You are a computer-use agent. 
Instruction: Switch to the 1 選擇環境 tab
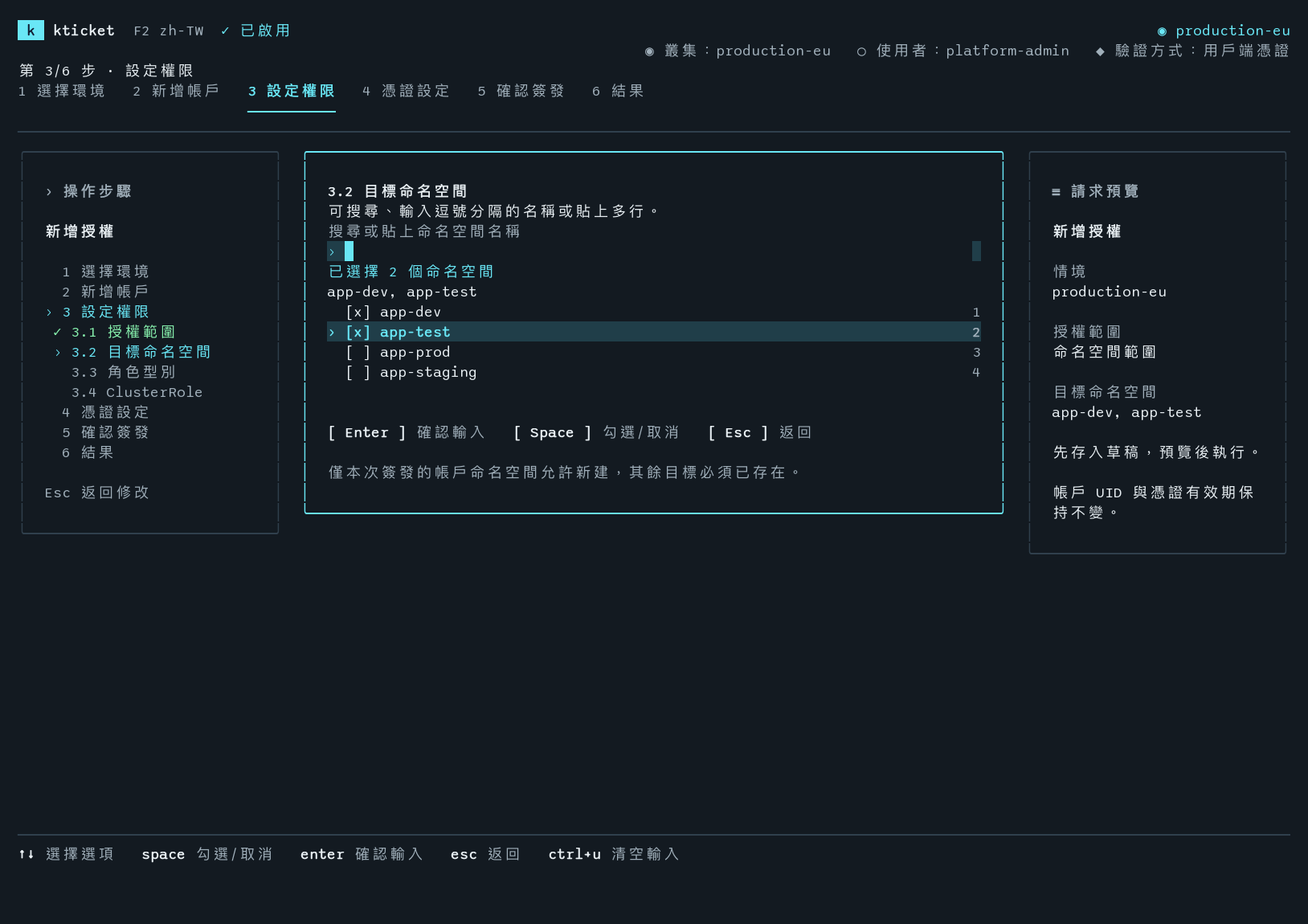pyautogui.click(x=62, y=91)
